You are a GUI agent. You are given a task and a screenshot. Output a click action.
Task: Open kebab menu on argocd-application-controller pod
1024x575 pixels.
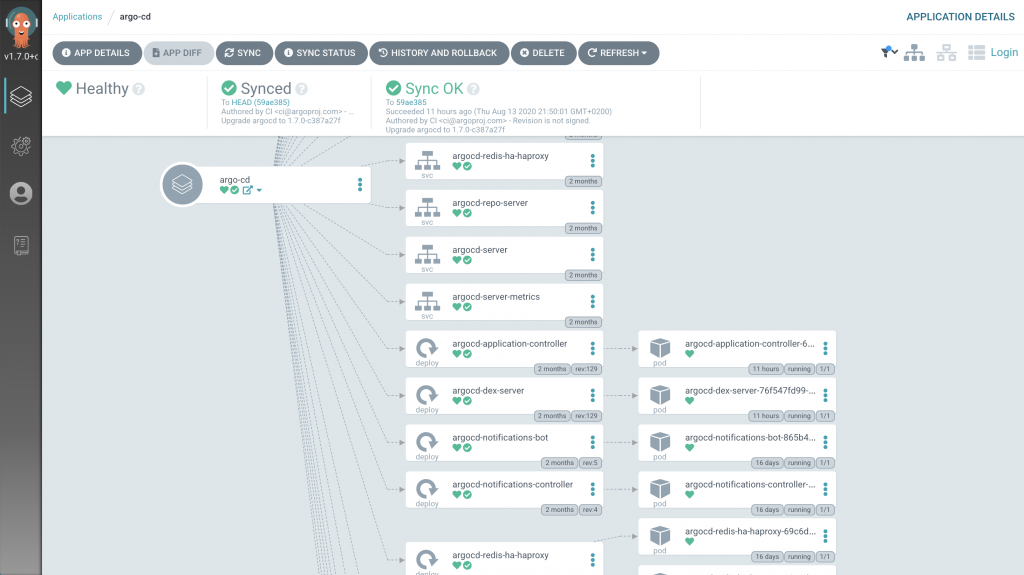coord(825,349)
